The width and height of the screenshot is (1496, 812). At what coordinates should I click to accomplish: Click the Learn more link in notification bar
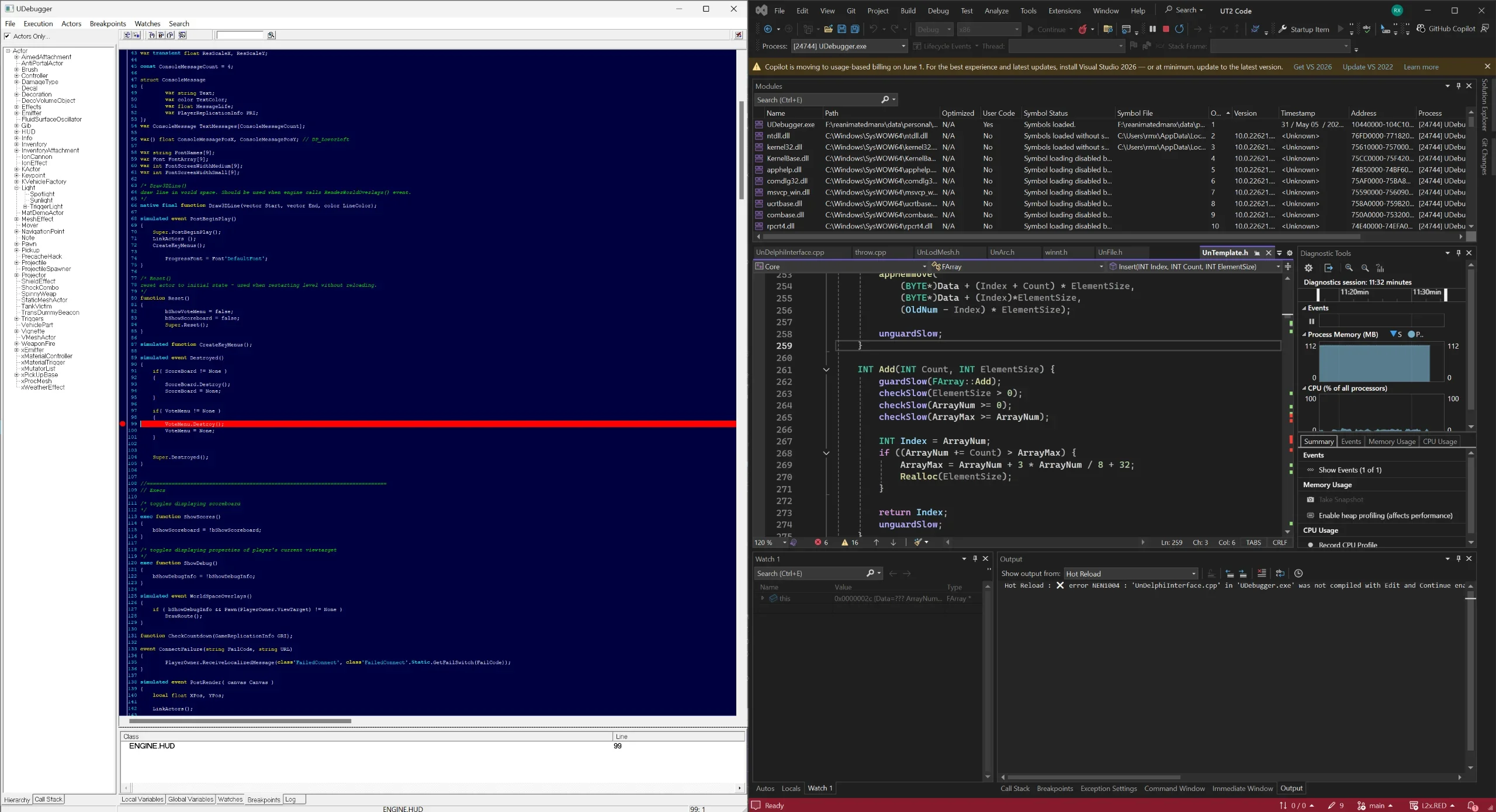coord(1421,67)
